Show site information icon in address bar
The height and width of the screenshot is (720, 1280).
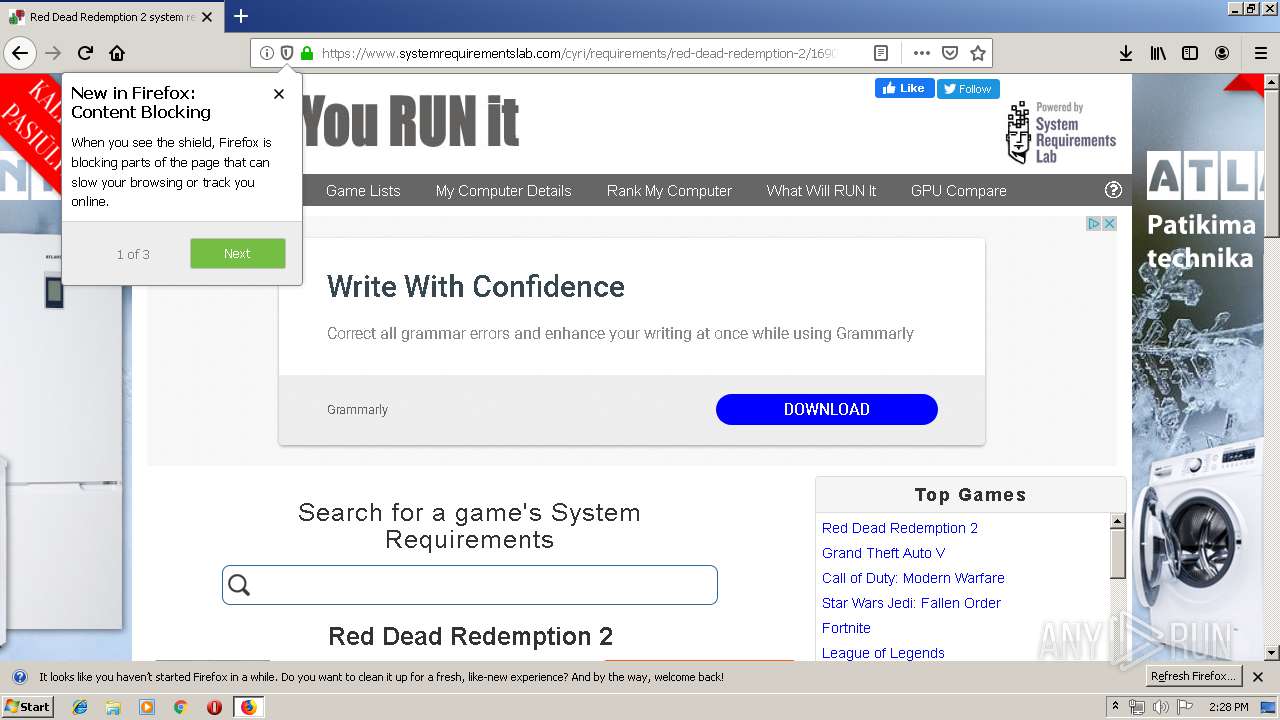click(x=267, y=53)
